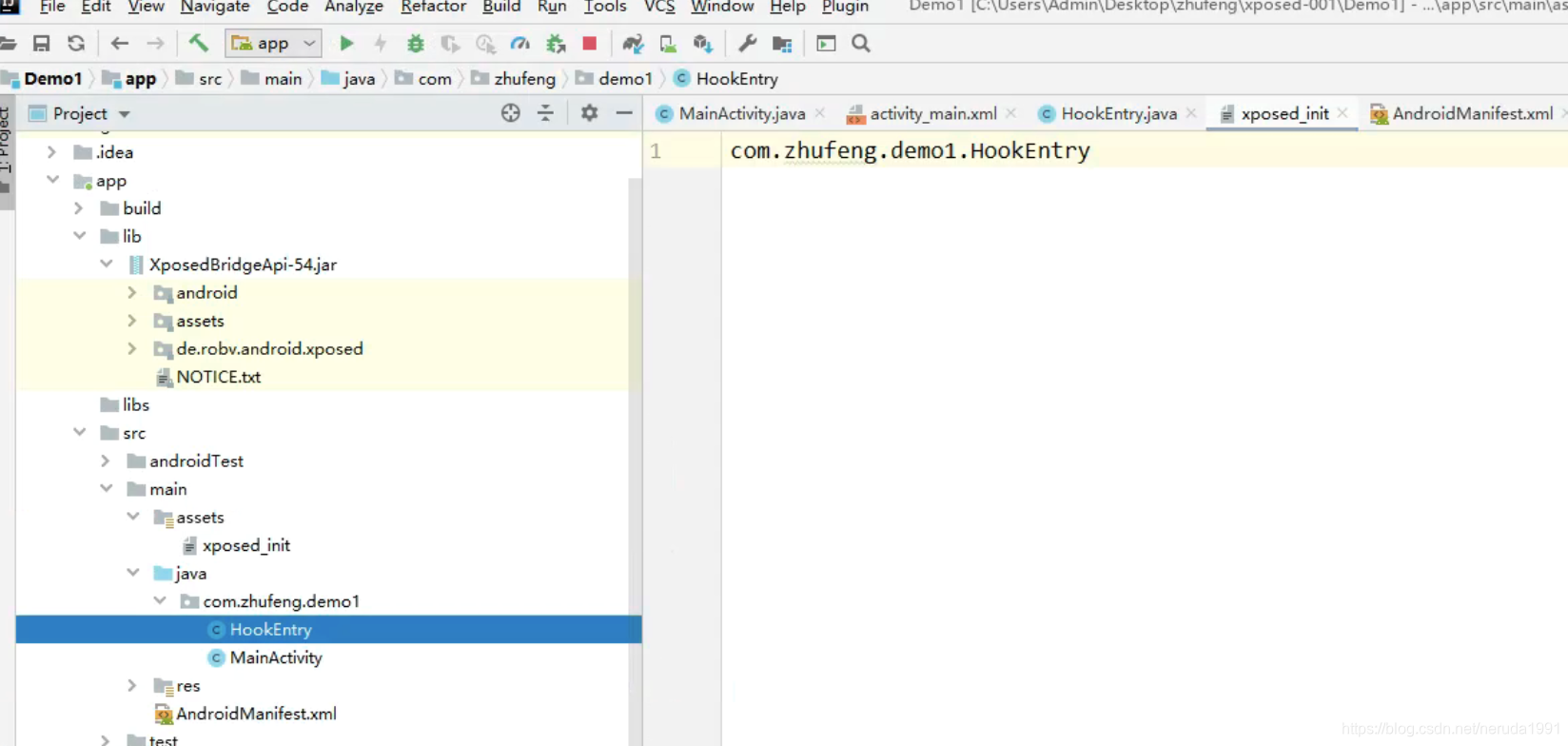
Task: Expand the .idea folder
Action: [x=52, y=152]
